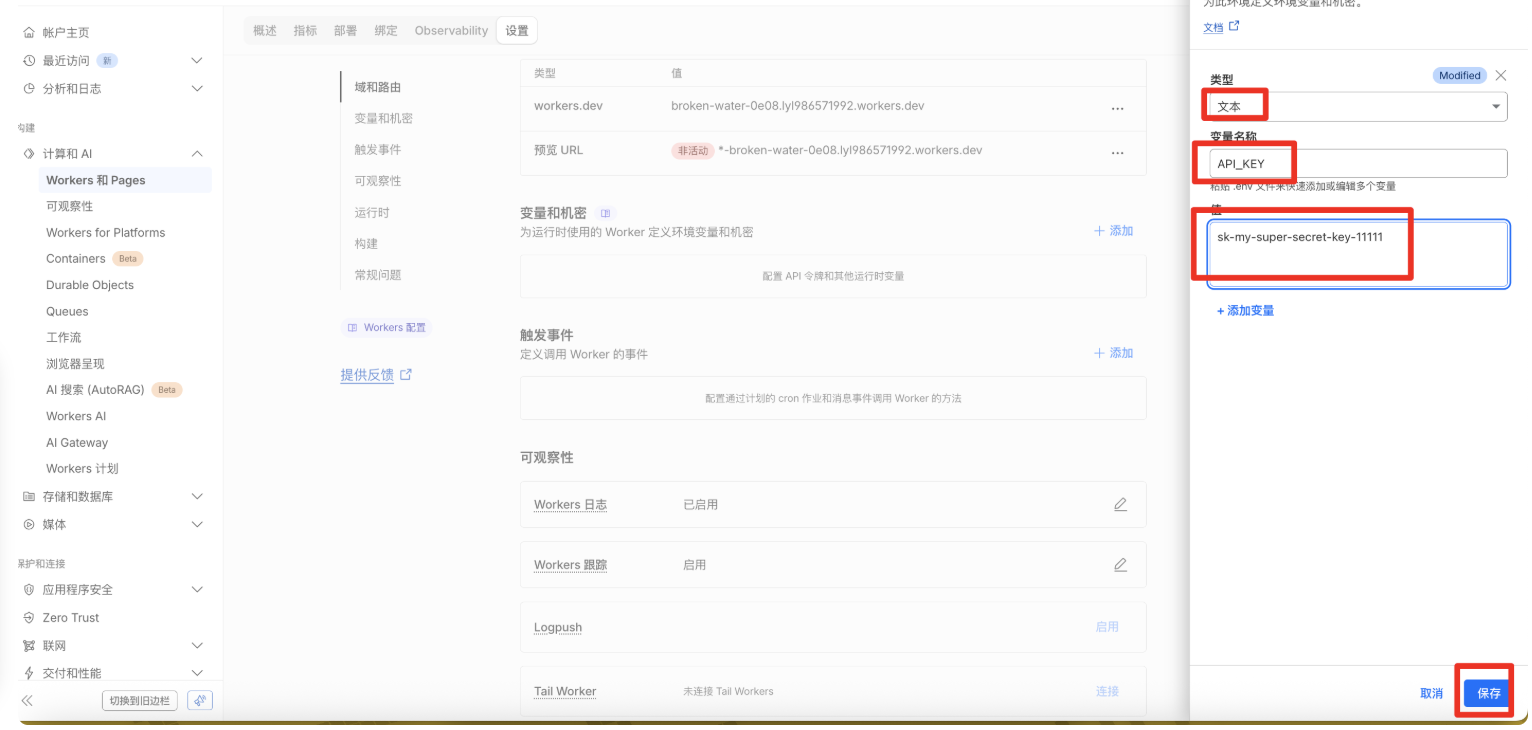Switch to the Observability tab
The width and height of the screenshot is (1532, 730).
pos(451,31)
